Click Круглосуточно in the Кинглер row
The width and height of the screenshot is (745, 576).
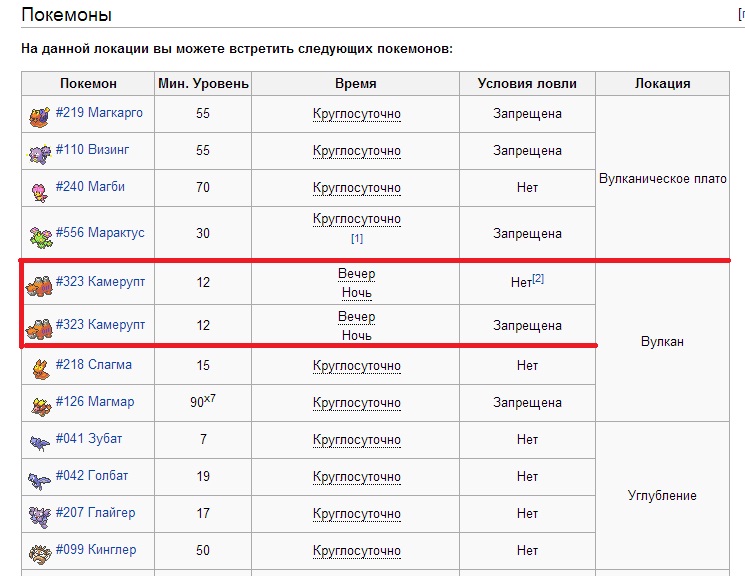point(357,551)
